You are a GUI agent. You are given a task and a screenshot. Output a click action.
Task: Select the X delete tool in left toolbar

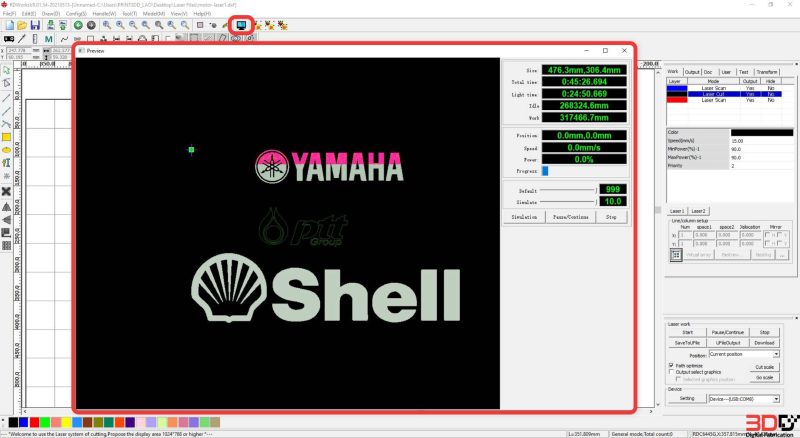[6, 191]
